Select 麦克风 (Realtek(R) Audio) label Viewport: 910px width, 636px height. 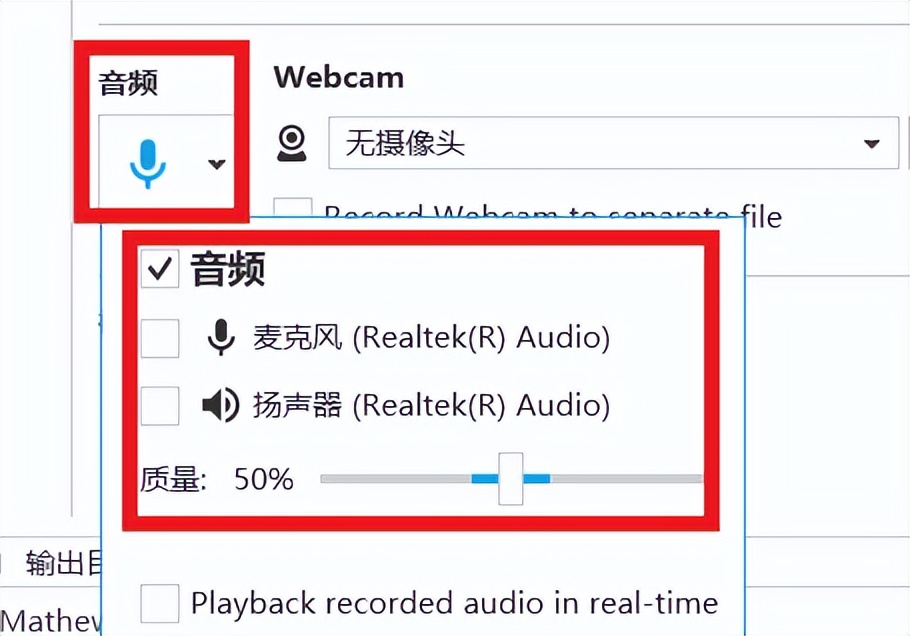431,338
